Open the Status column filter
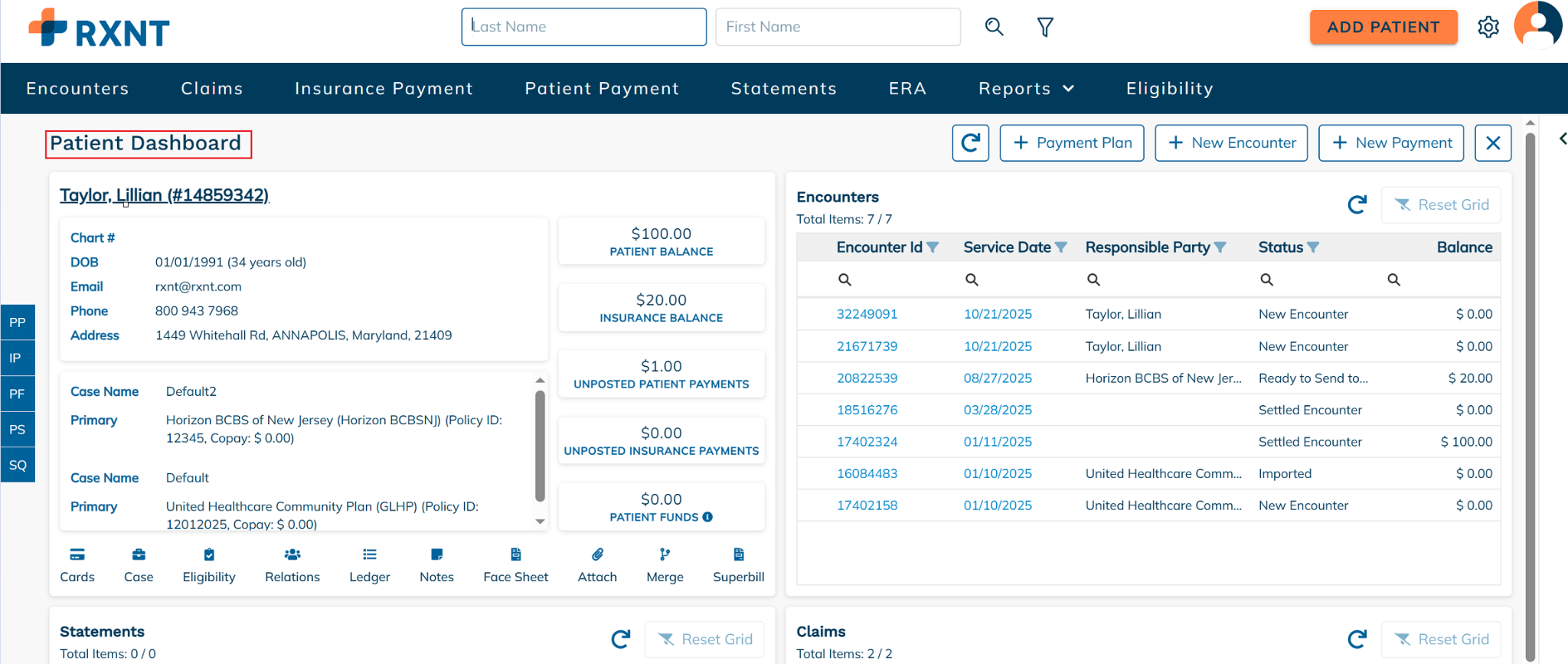The width and height of the screenshot is (1568, 664). [1313, 247]
